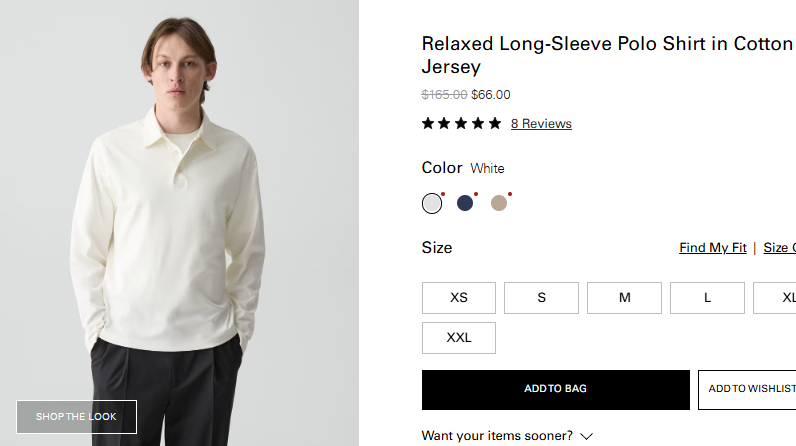This screenshot has height=446, width=796.
Task: Choose size XS
Action: point(459,298)
